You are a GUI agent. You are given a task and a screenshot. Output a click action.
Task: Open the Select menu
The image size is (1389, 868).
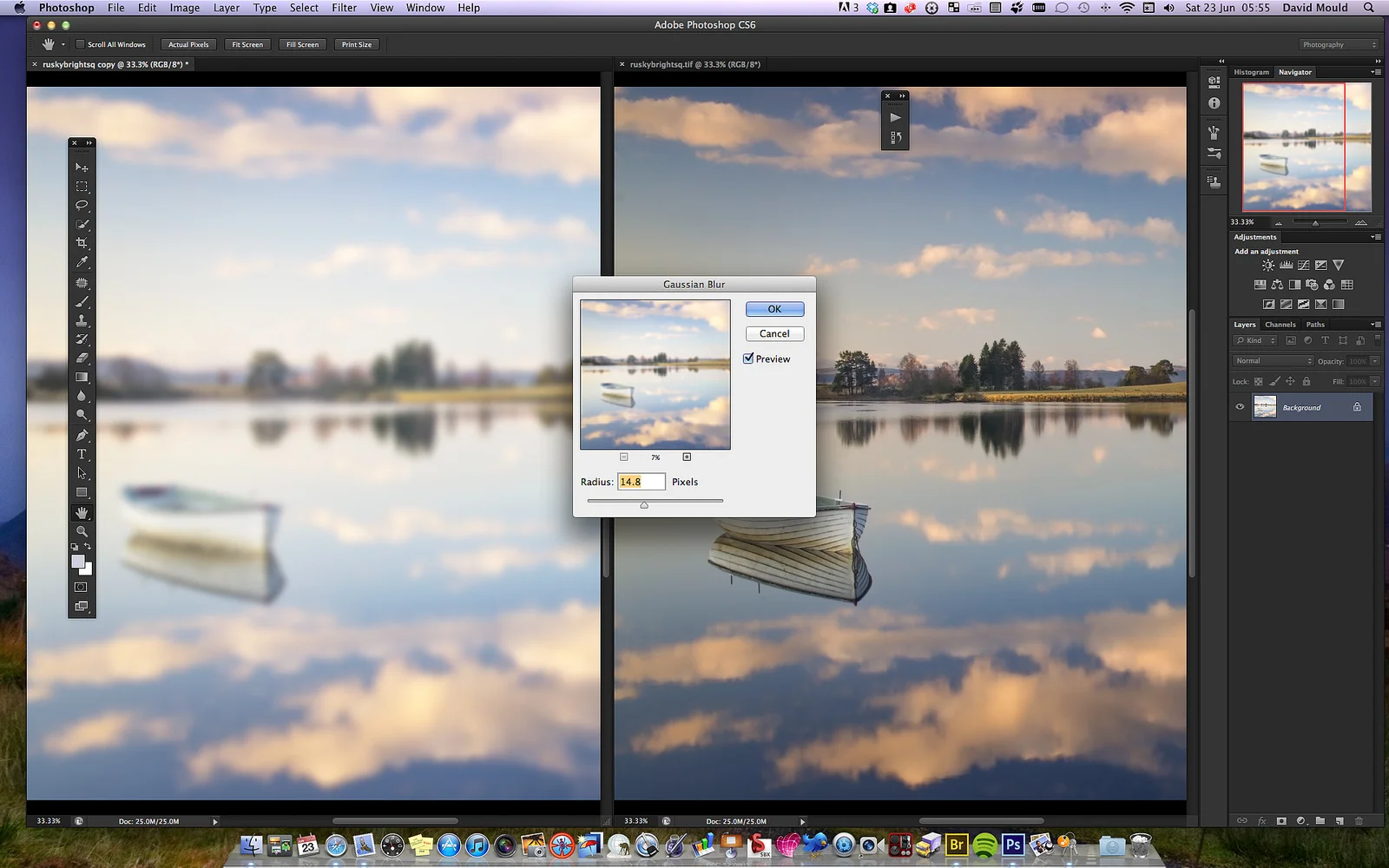(304, 8)
